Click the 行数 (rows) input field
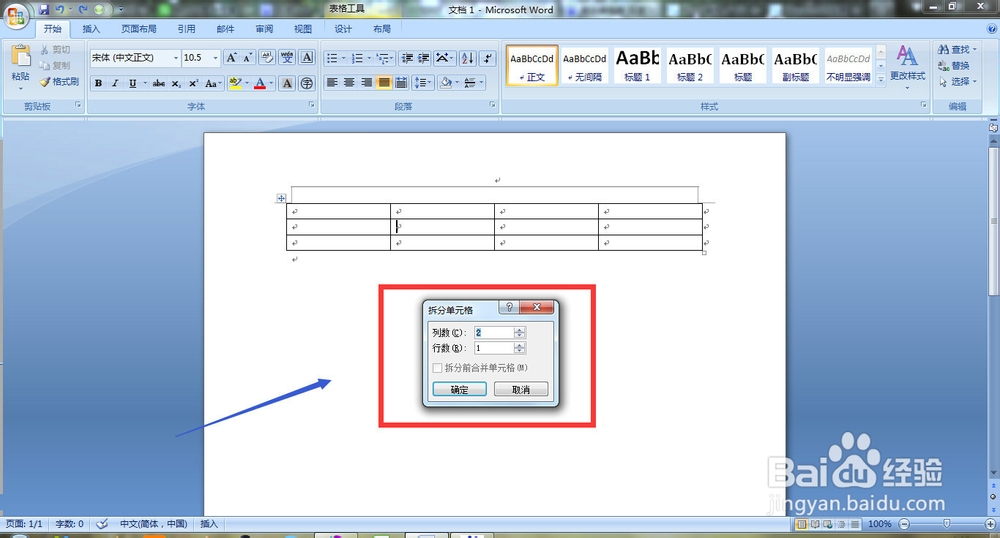Screen dimensions: 1000x538 494,348
